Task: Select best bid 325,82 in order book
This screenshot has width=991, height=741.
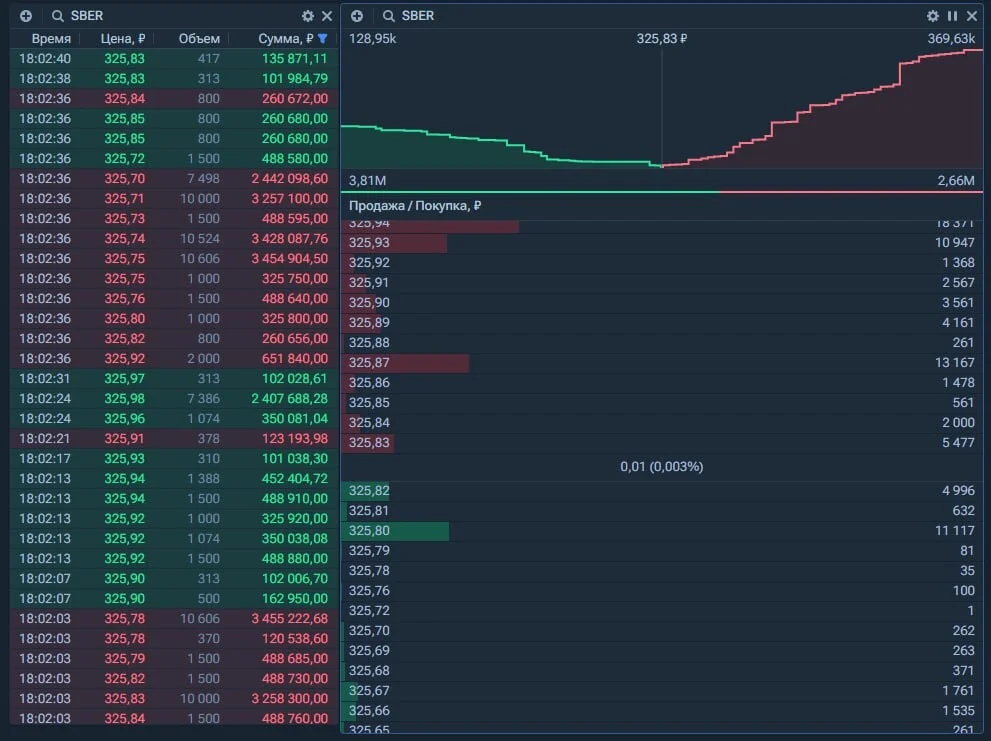Action: 662,491
